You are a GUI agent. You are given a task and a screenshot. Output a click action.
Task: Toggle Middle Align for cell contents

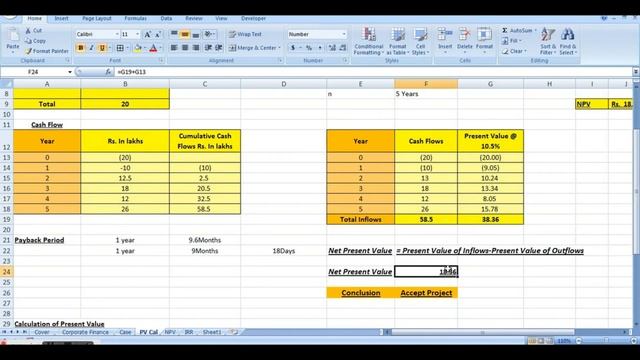(x=185, y=34)
